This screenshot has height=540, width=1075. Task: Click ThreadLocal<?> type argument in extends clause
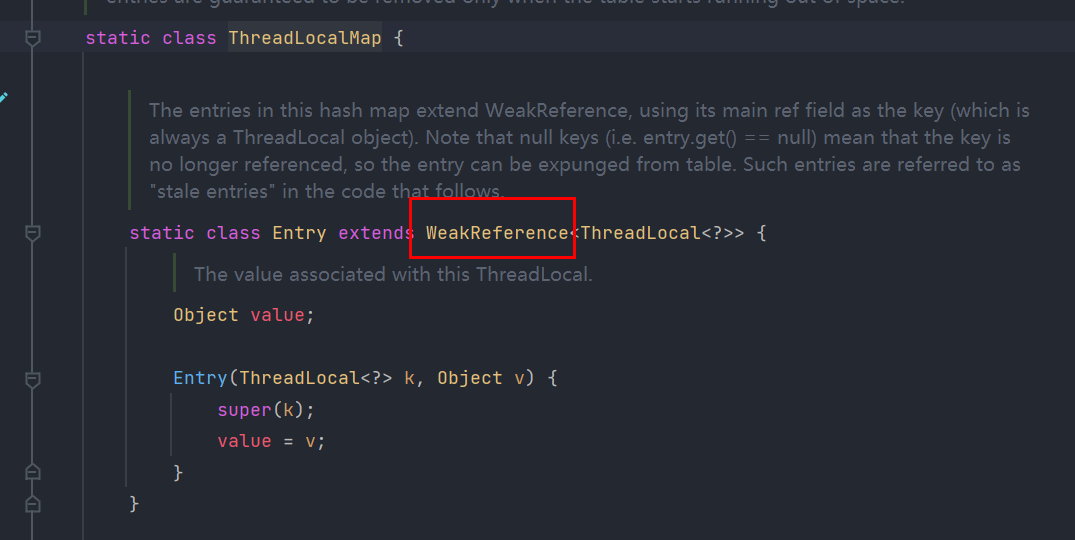657,233
